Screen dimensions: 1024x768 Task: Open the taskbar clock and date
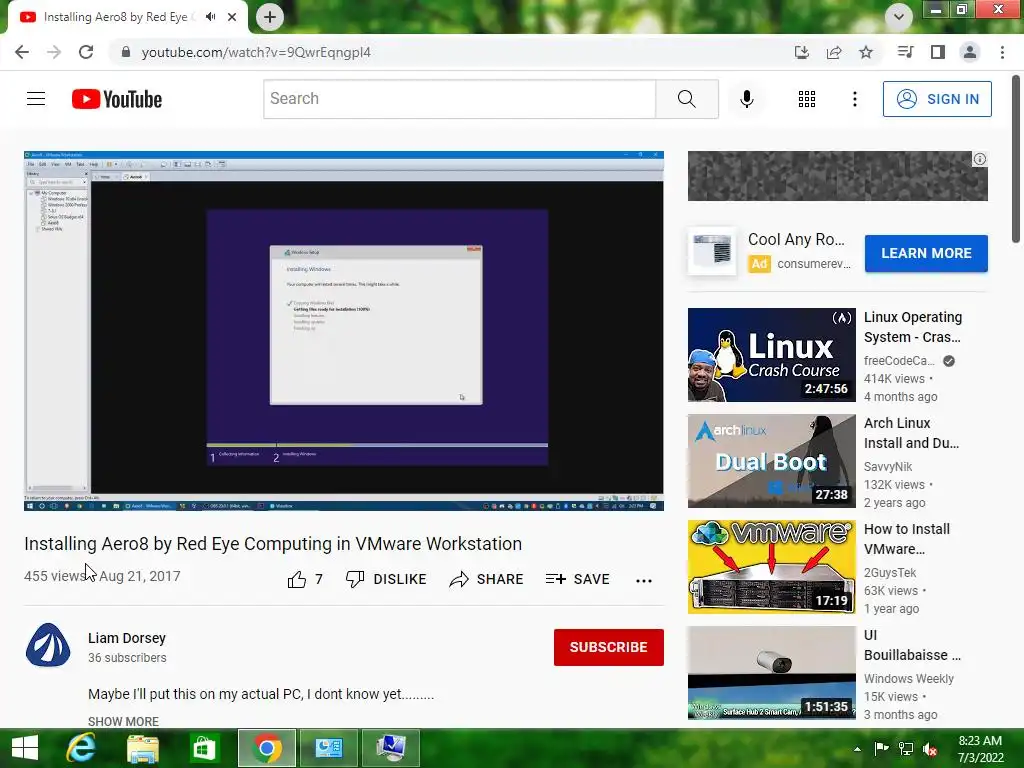(x=980, y=749)
